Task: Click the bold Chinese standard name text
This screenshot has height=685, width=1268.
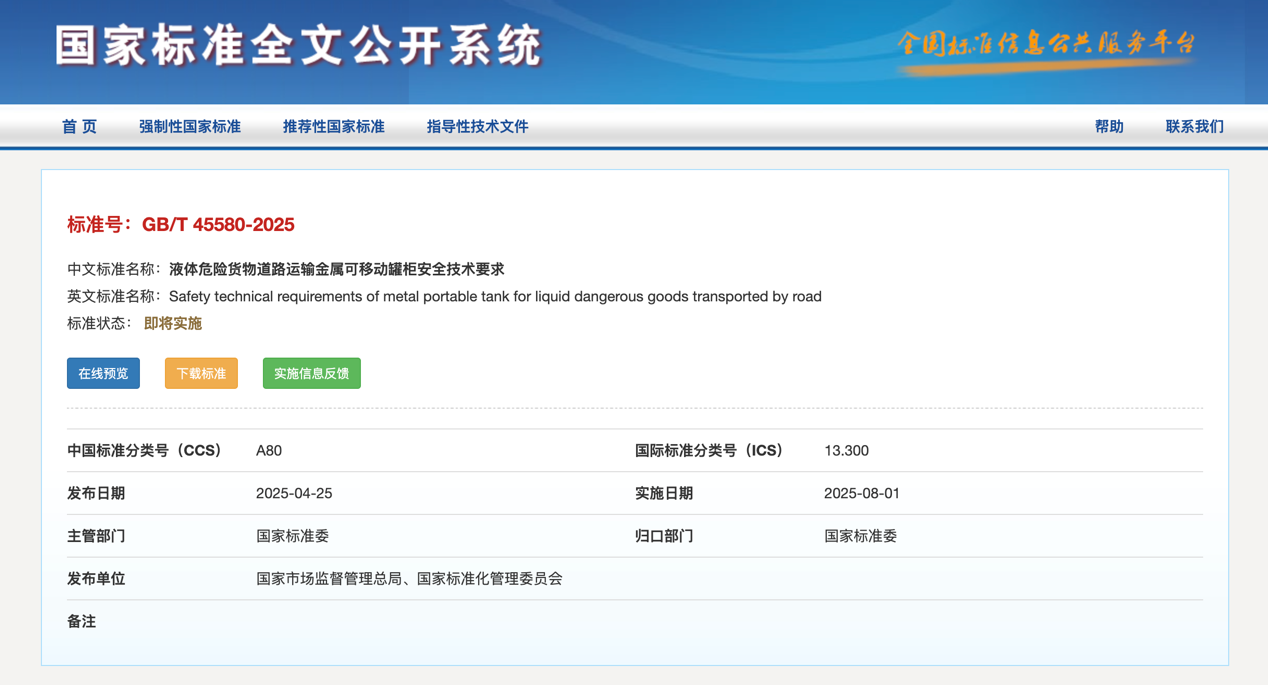Action: click(x=336, y=269)
